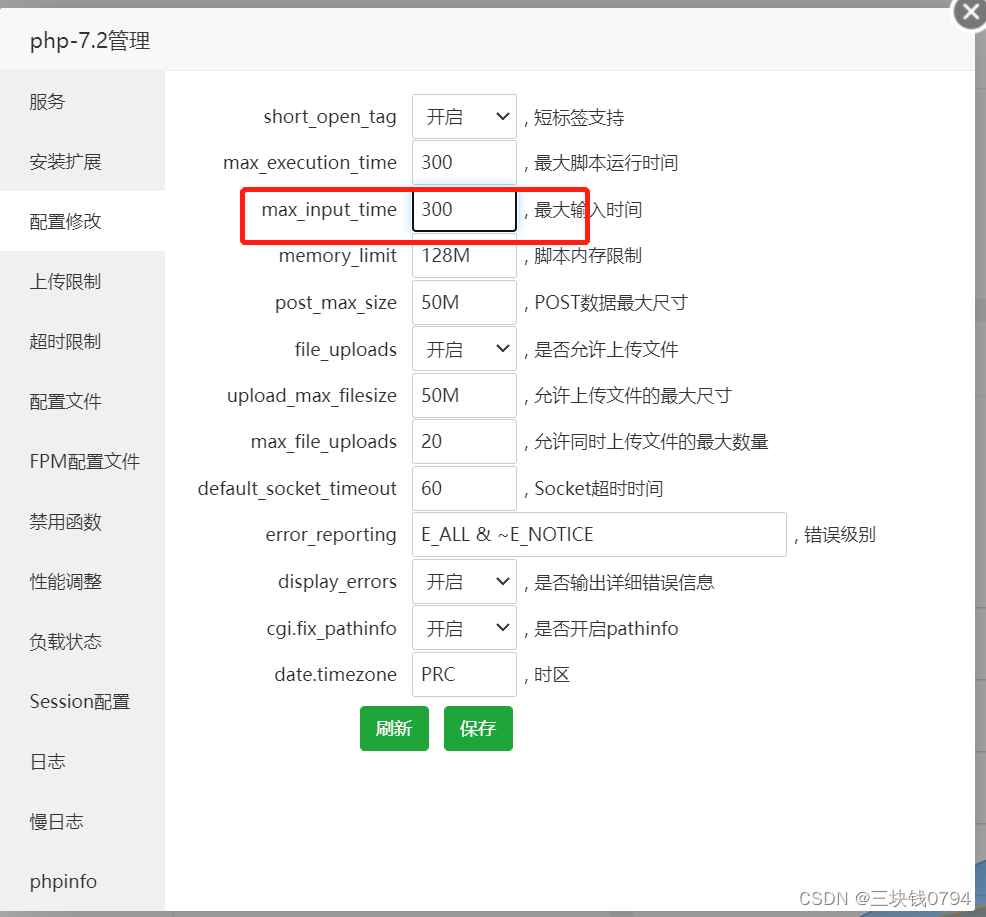The image size is (986, 917).
Task: Open the display_errors dropdown
Action: tap(463, 581)
